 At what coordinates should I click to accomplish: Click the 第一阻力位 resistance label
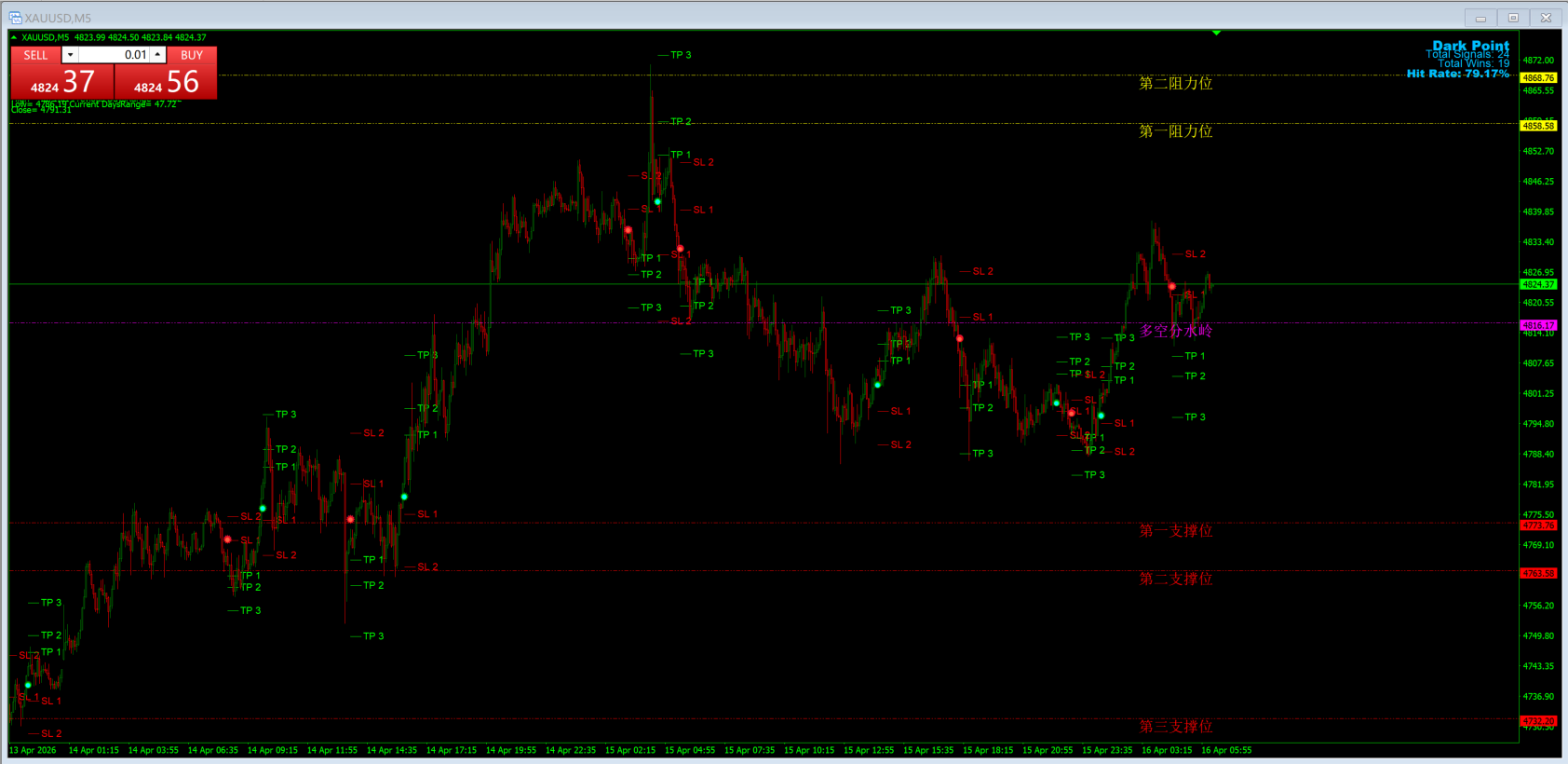(x=1176, y=131)
